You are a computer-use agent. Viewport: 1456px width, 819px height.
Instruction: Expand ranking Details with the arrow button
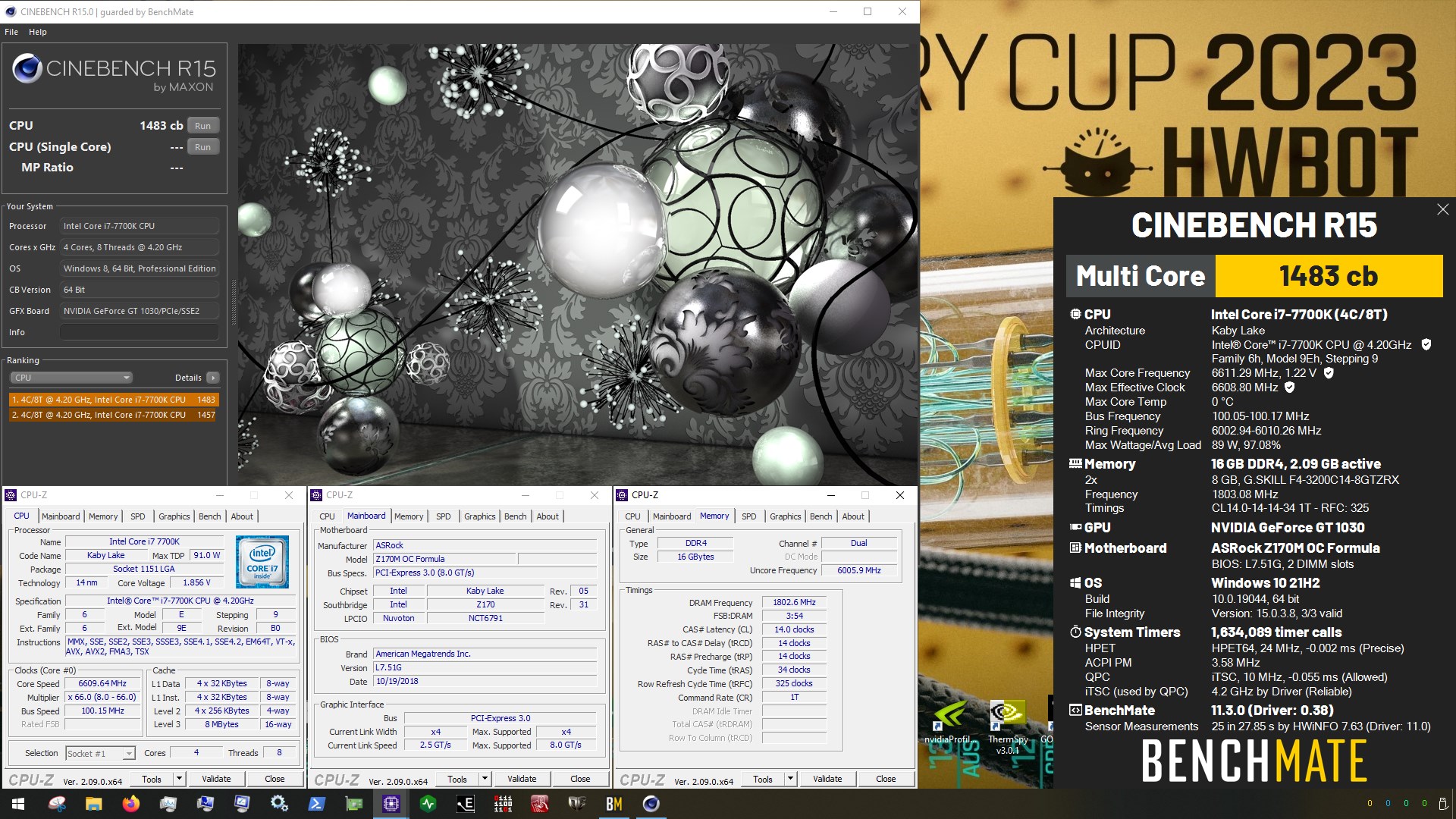[213, 378]
